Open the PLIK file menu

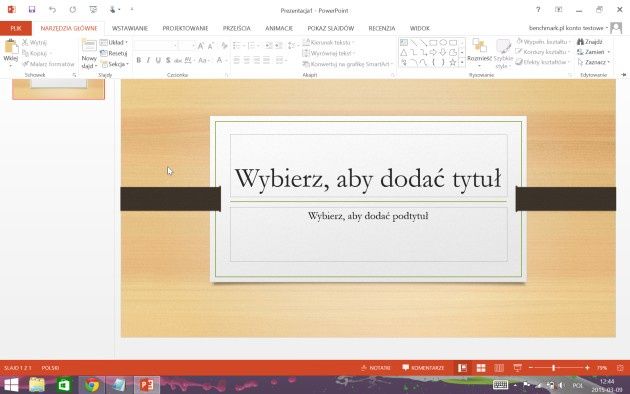(x=16, y=28)
